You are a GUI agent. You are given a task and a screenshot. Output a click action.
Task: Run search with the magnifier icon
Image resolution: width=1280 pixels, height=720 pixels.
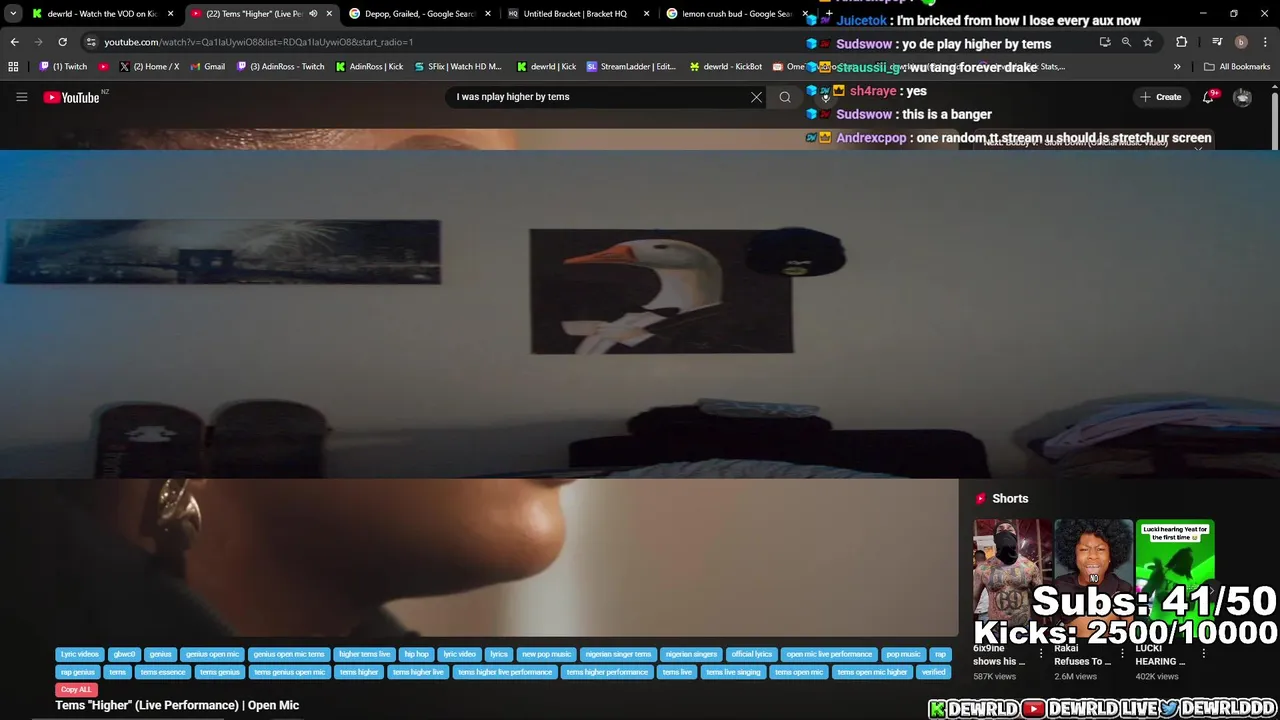785,97
